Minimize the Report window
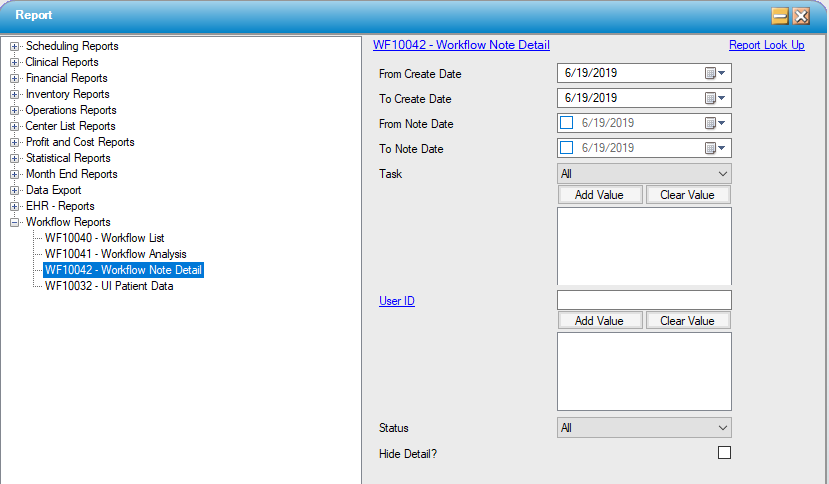This screenshot has height=484, width=829. click(781, 16)
